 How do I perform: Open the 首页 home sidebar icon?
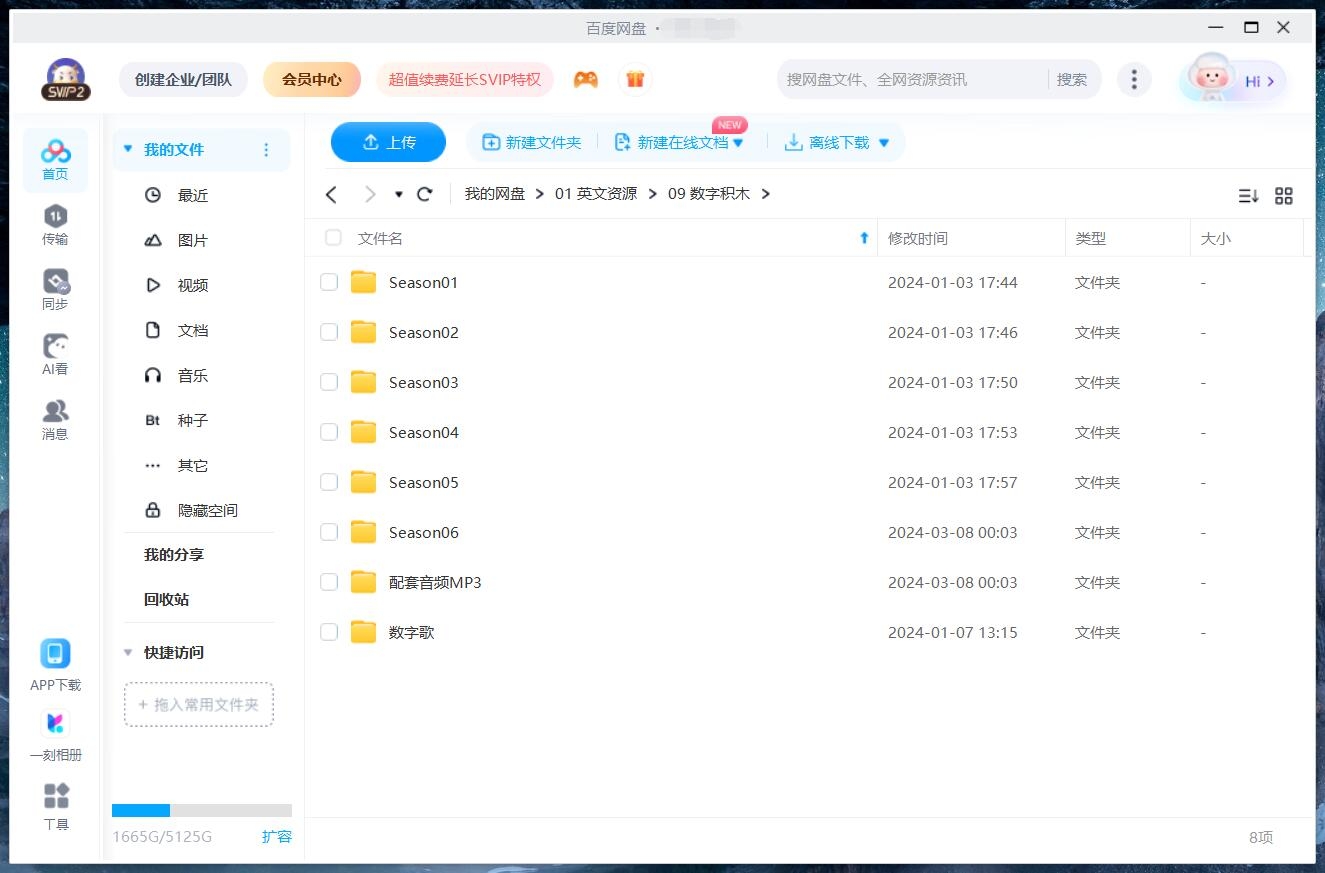55,160
